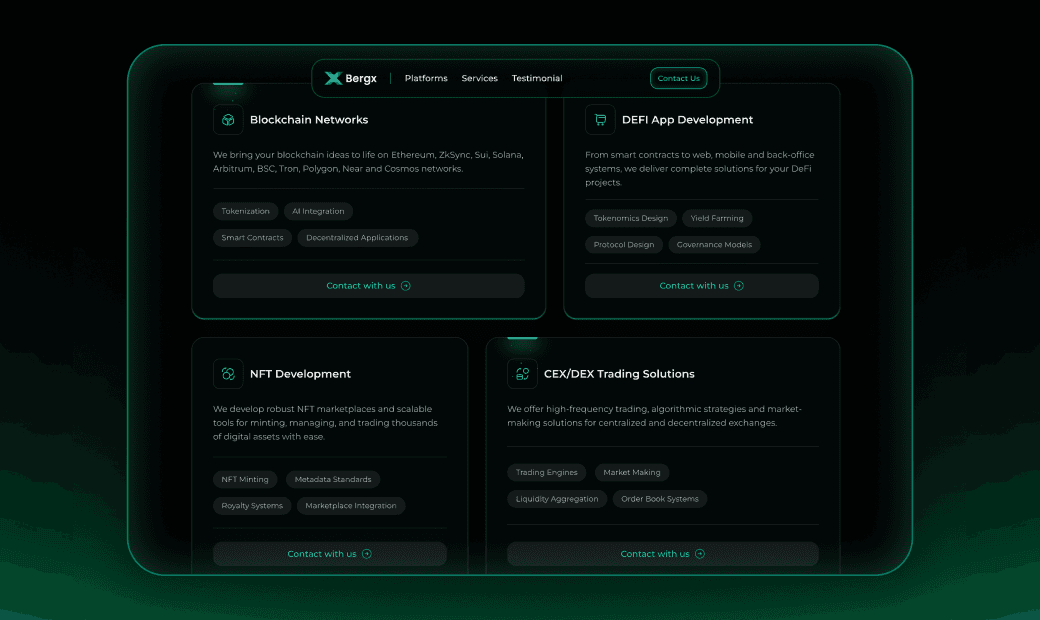Click Contact with us under Blockchain Networks
1040x620 pixels.
point(369,286)
